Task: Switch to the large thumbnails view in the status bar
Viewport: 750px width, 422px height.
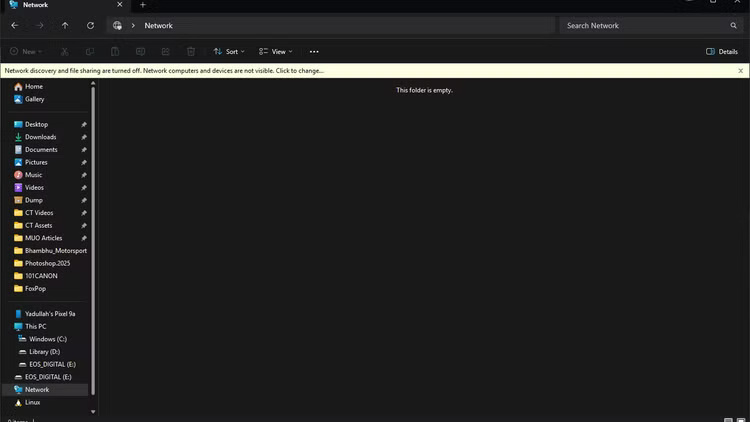Action: (x=740, y=420)
